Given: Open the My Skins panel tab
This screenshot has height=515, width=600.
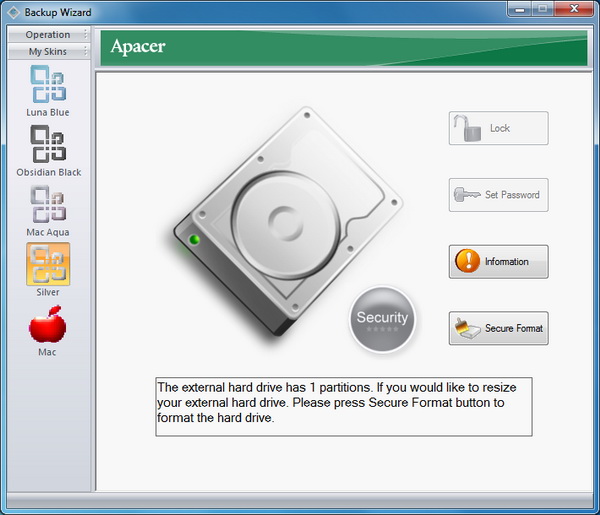Looking at the screenshot, I should [x=48, y=51].
